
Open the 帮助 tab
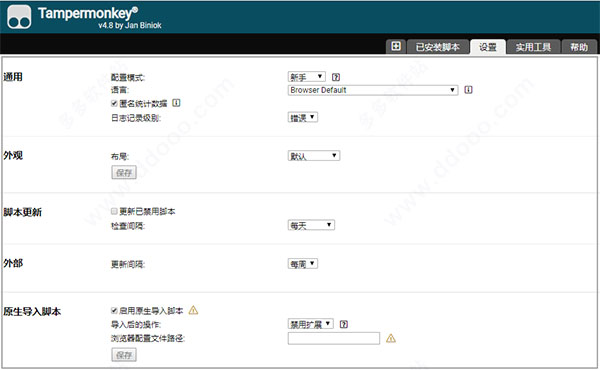[x=579, y=47]
